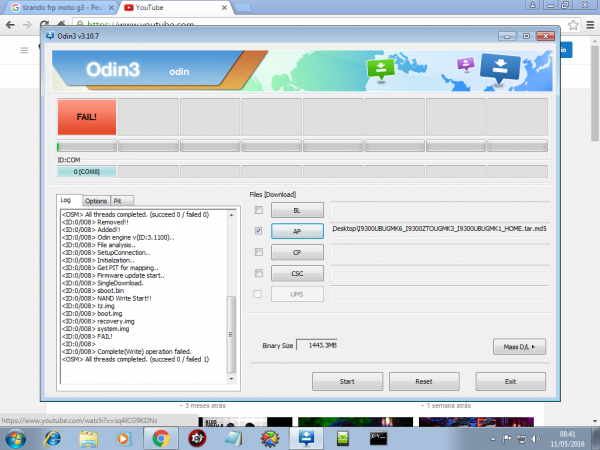
Task: Switch to 'tirando frp moto g3' tab
Action: (x=62, y=8)
